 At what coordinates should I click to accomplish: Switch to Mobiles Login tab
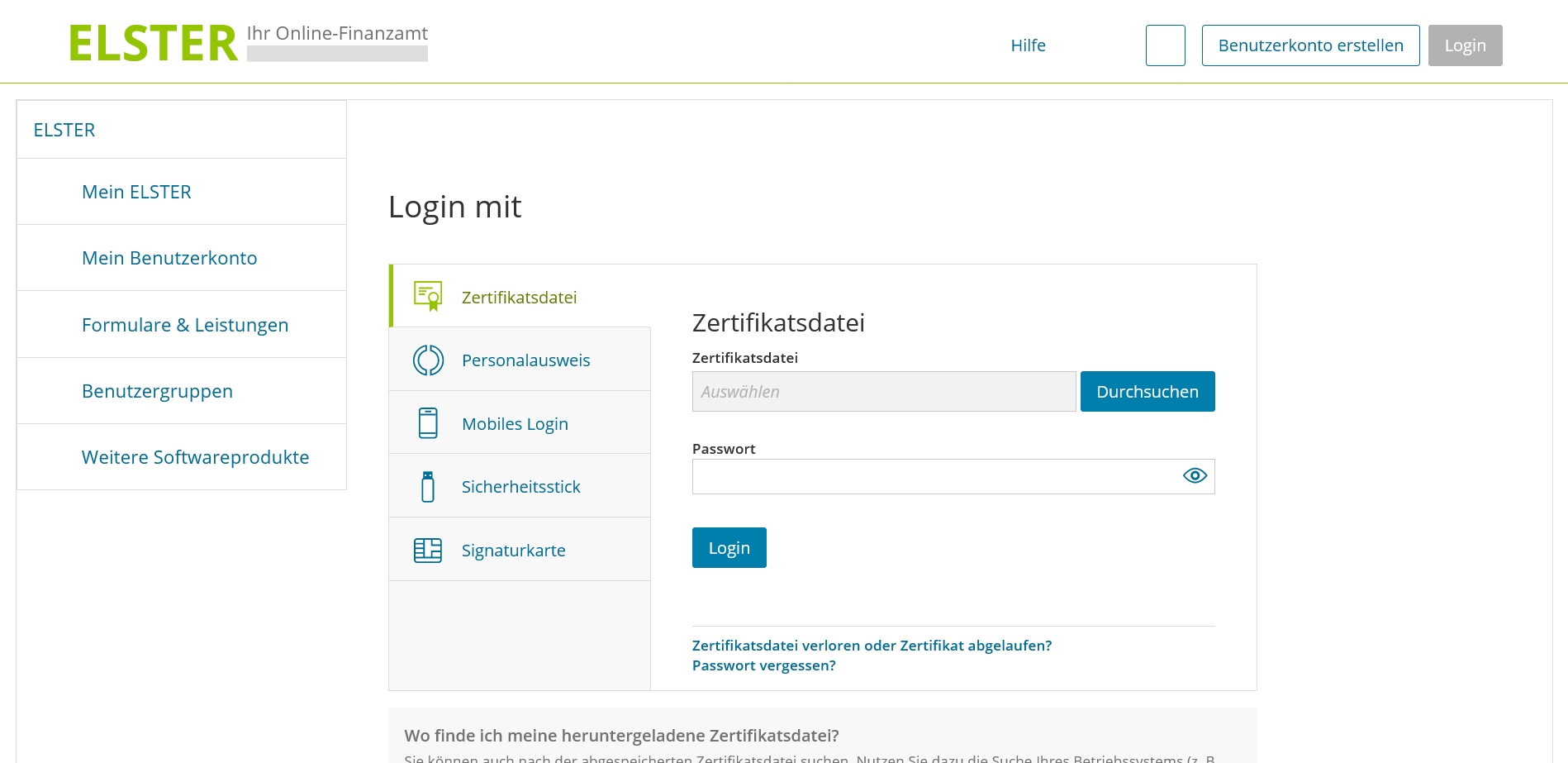[x=520, y=423]
